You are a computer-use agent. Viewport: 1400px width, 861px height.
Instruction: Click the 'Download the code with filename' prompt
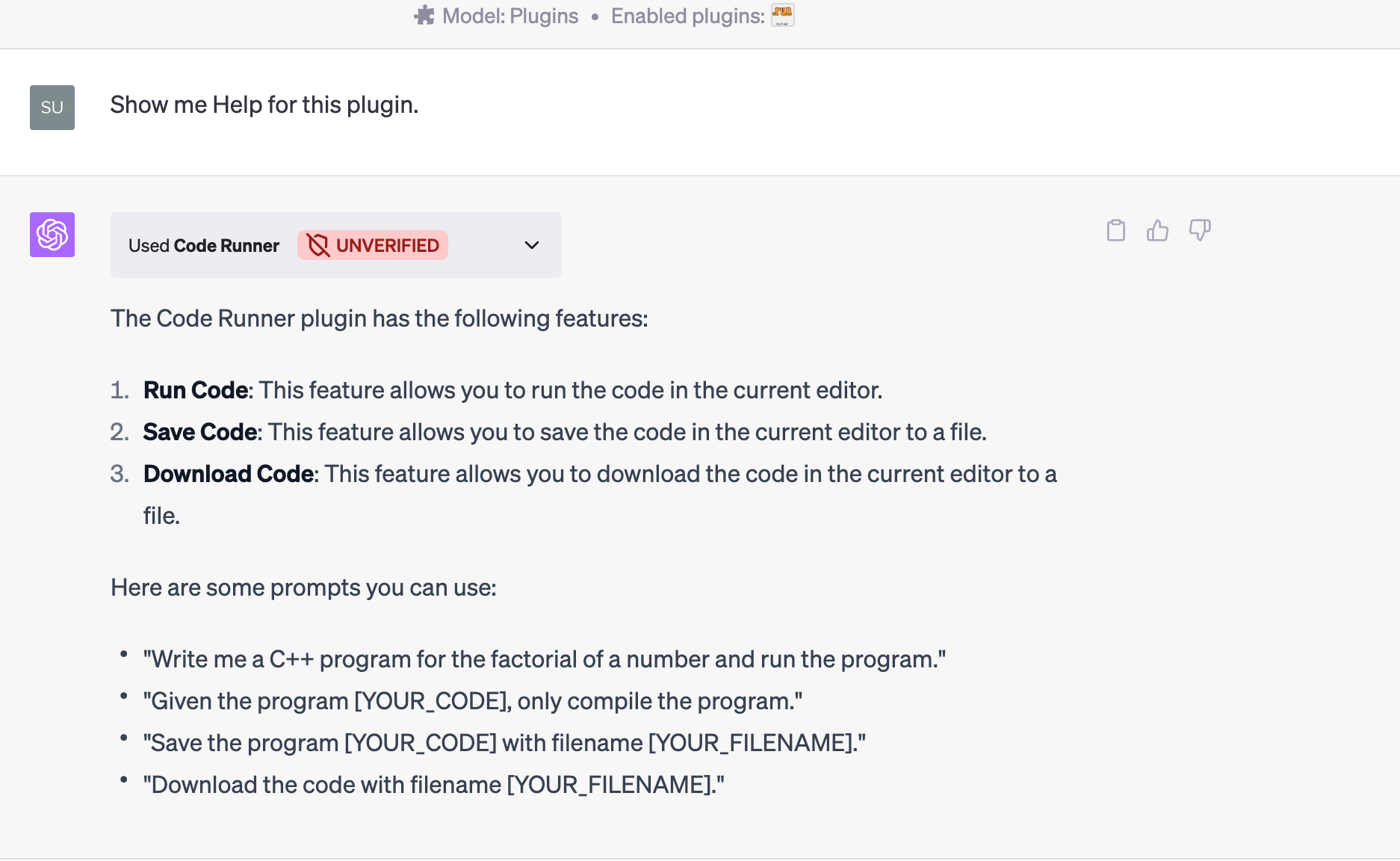(x=433, y=785)
